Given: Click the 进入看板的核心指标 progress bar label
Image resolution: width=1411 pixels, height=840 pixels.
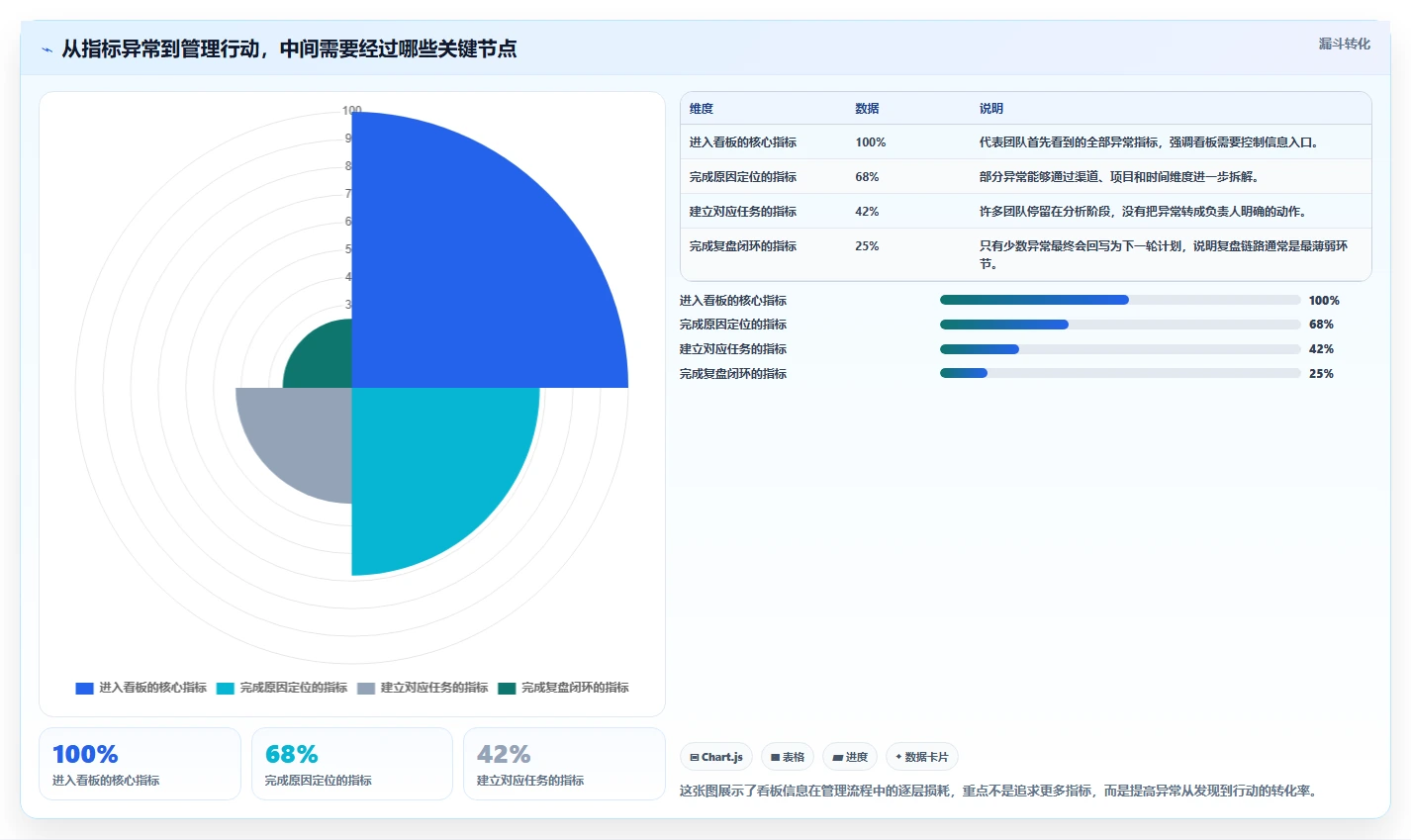Looking at the screenshot, I should pos(733,301).
